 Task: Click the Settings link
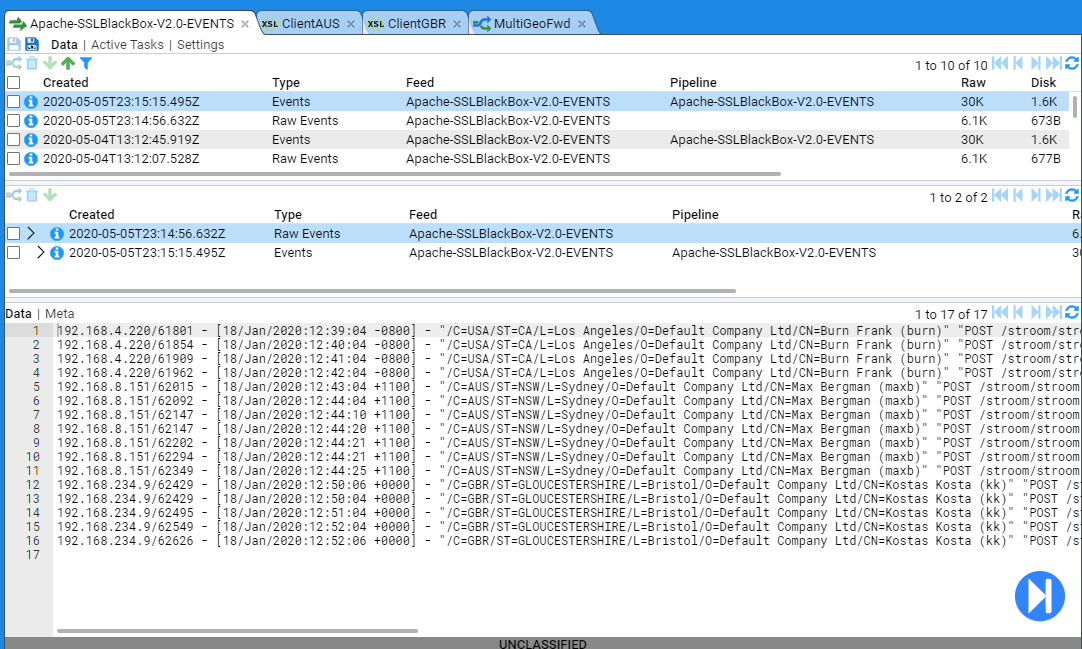point(200,45)
